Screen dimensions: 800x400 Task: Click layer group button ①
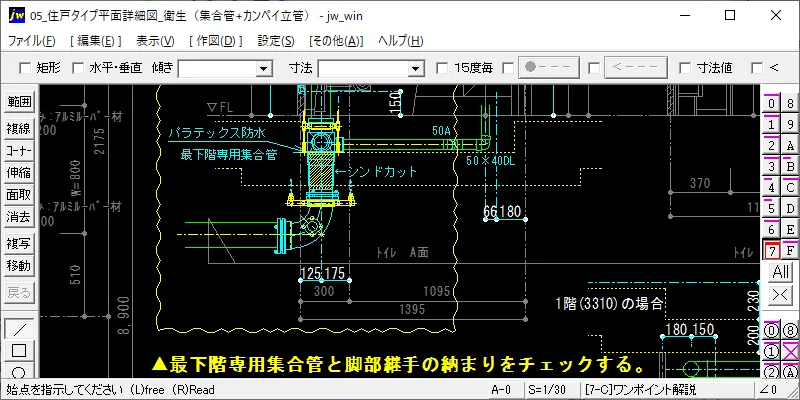click(772, 351)
